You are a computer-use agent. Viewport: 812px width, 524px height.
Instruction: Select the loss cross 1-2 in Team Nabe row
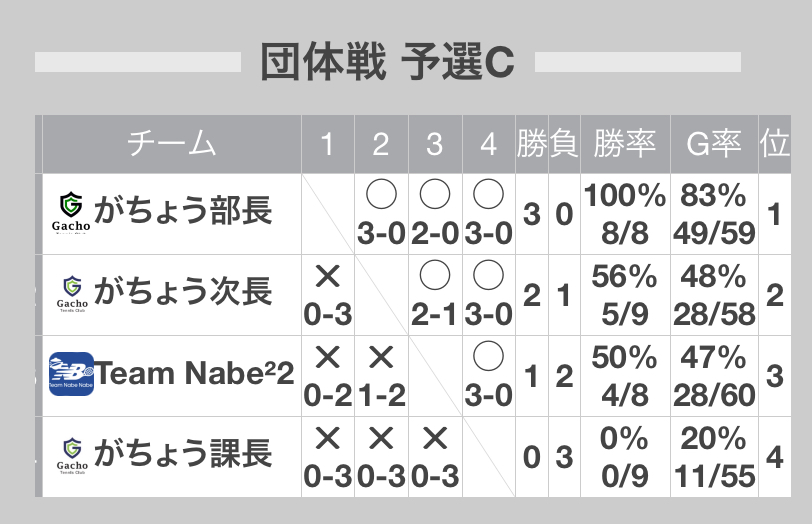(381, 376)
